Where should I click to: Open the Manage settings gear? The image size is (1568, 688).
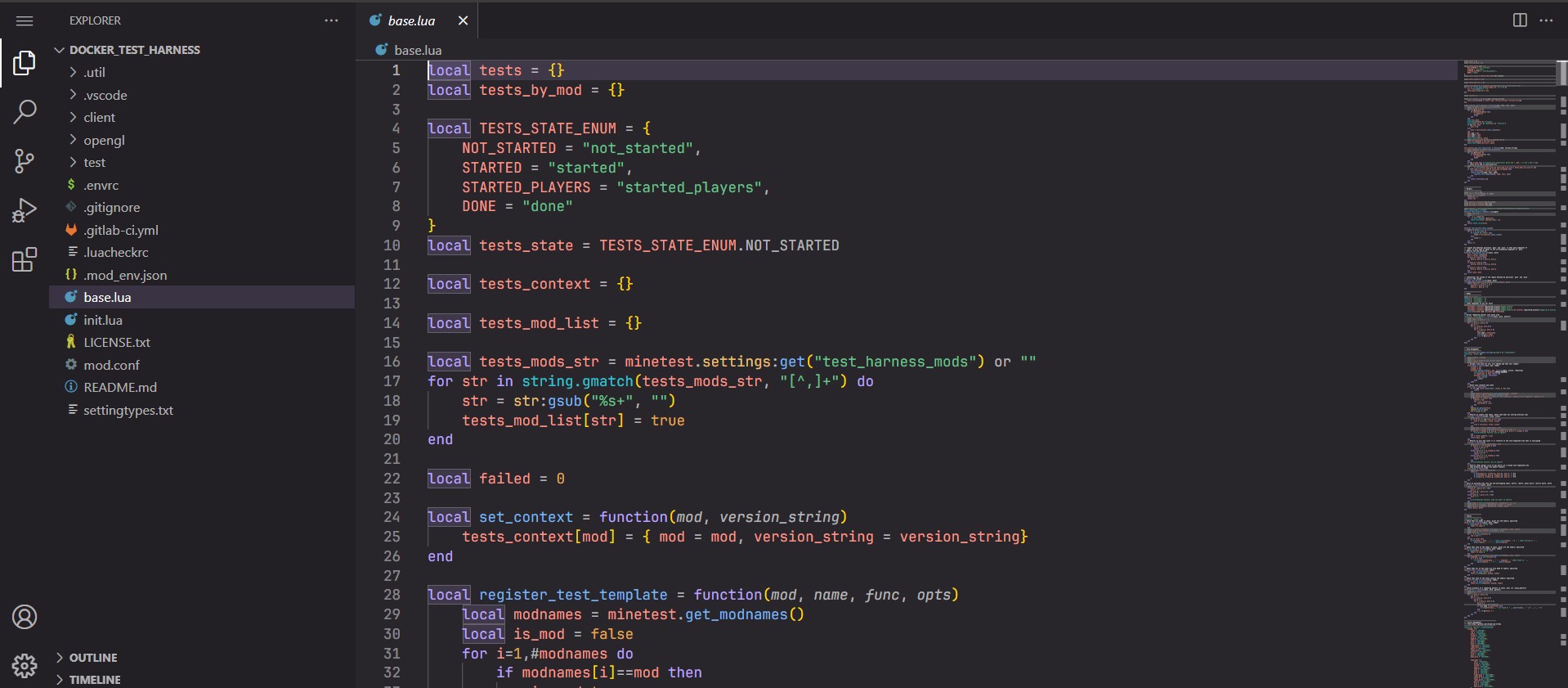point(25,666)
